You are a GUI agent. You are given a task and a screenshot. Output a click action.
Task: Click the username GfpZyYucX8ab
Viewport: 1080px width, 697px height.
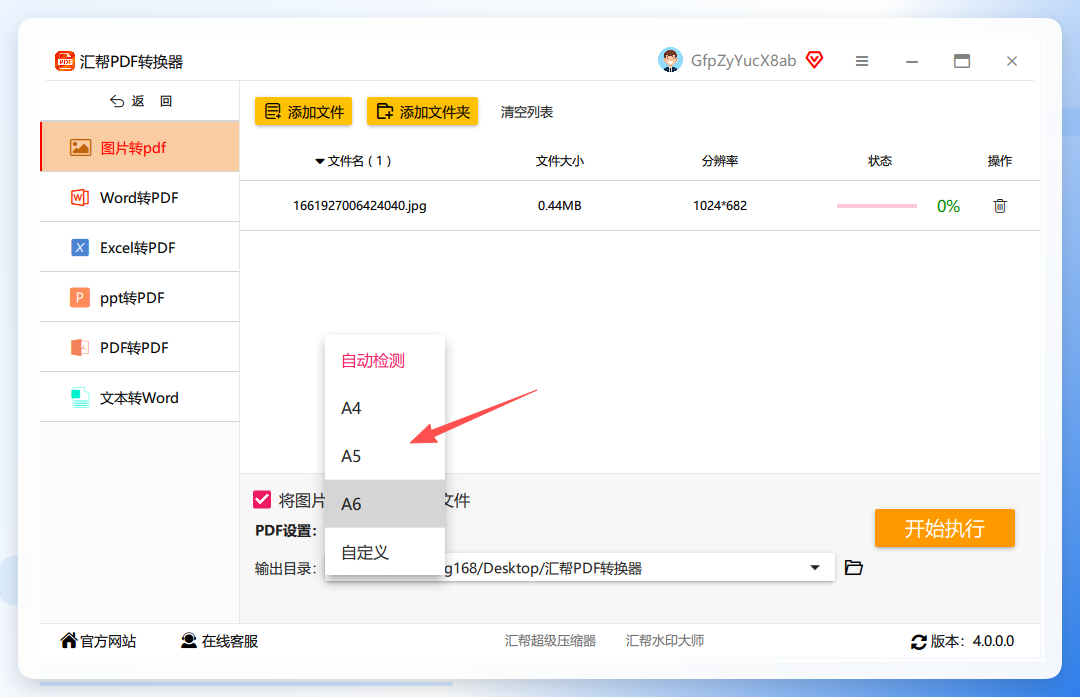click(743, 61)
